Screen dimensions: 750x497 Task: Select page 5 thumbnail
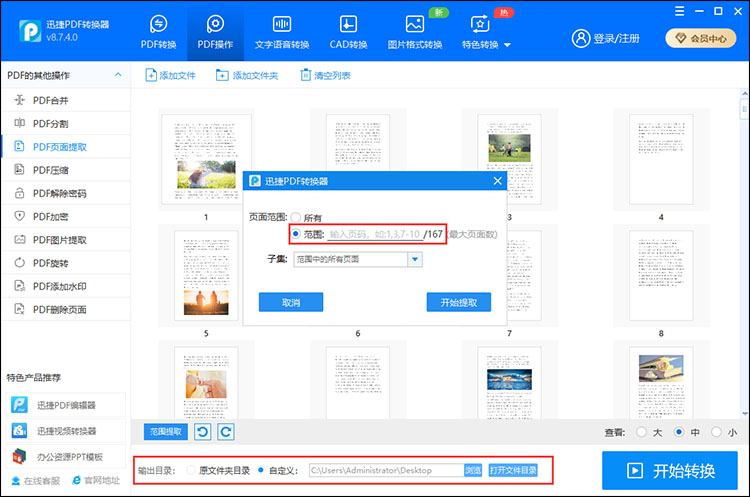(206, 276)
